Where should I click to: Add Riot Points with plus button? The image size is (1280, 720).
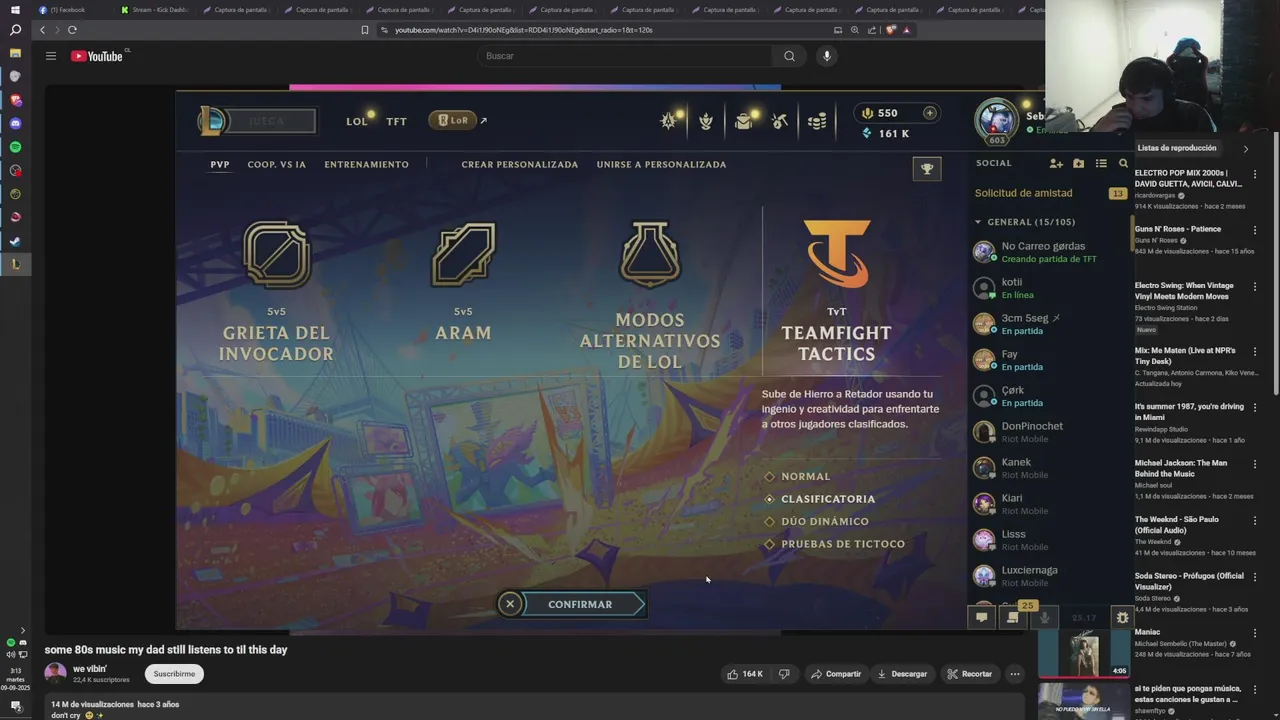tap(929, 113)
